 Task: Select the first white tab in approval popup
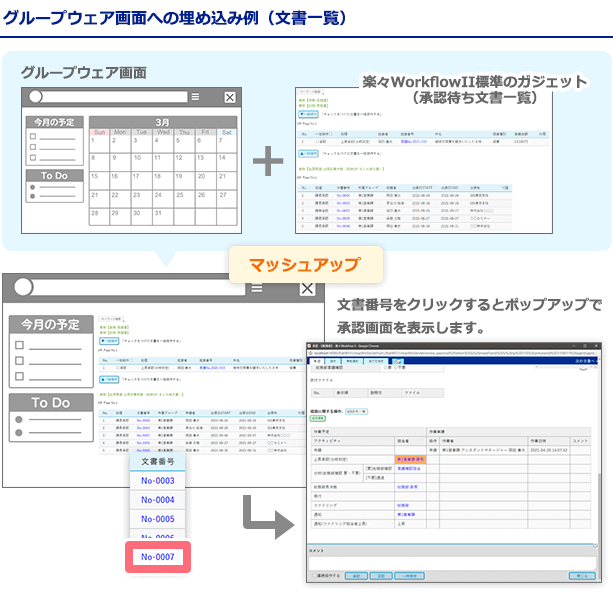(317, 361)
